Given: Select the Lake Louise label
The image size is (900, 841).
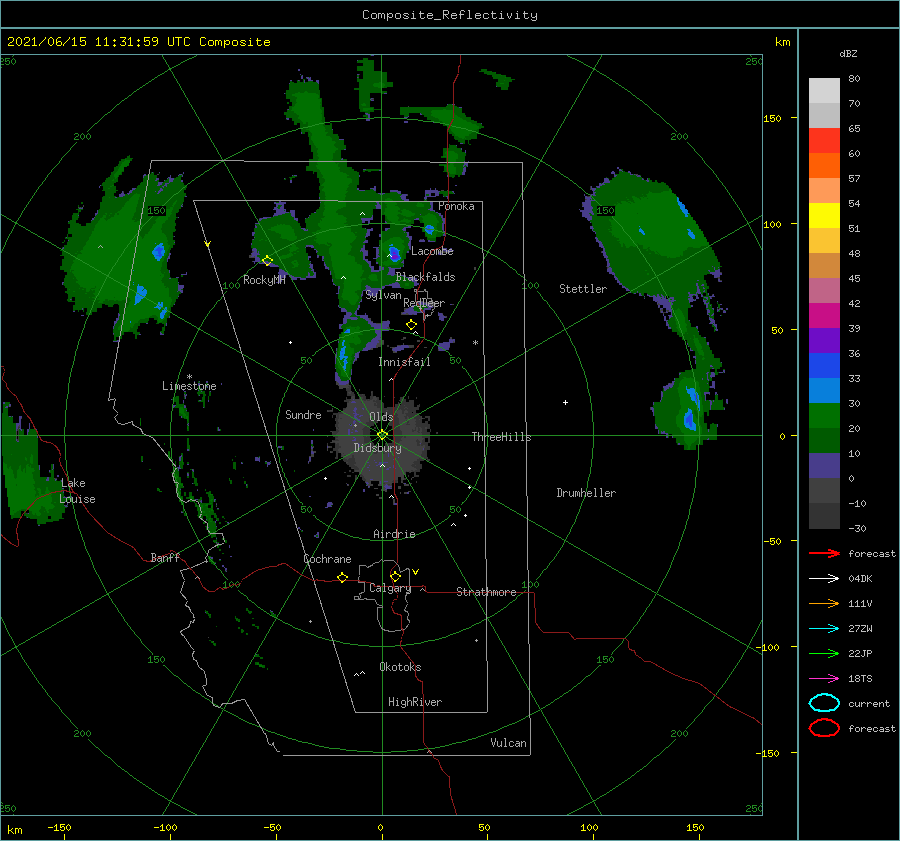Looking at the screenshot, I should point(77,491).
